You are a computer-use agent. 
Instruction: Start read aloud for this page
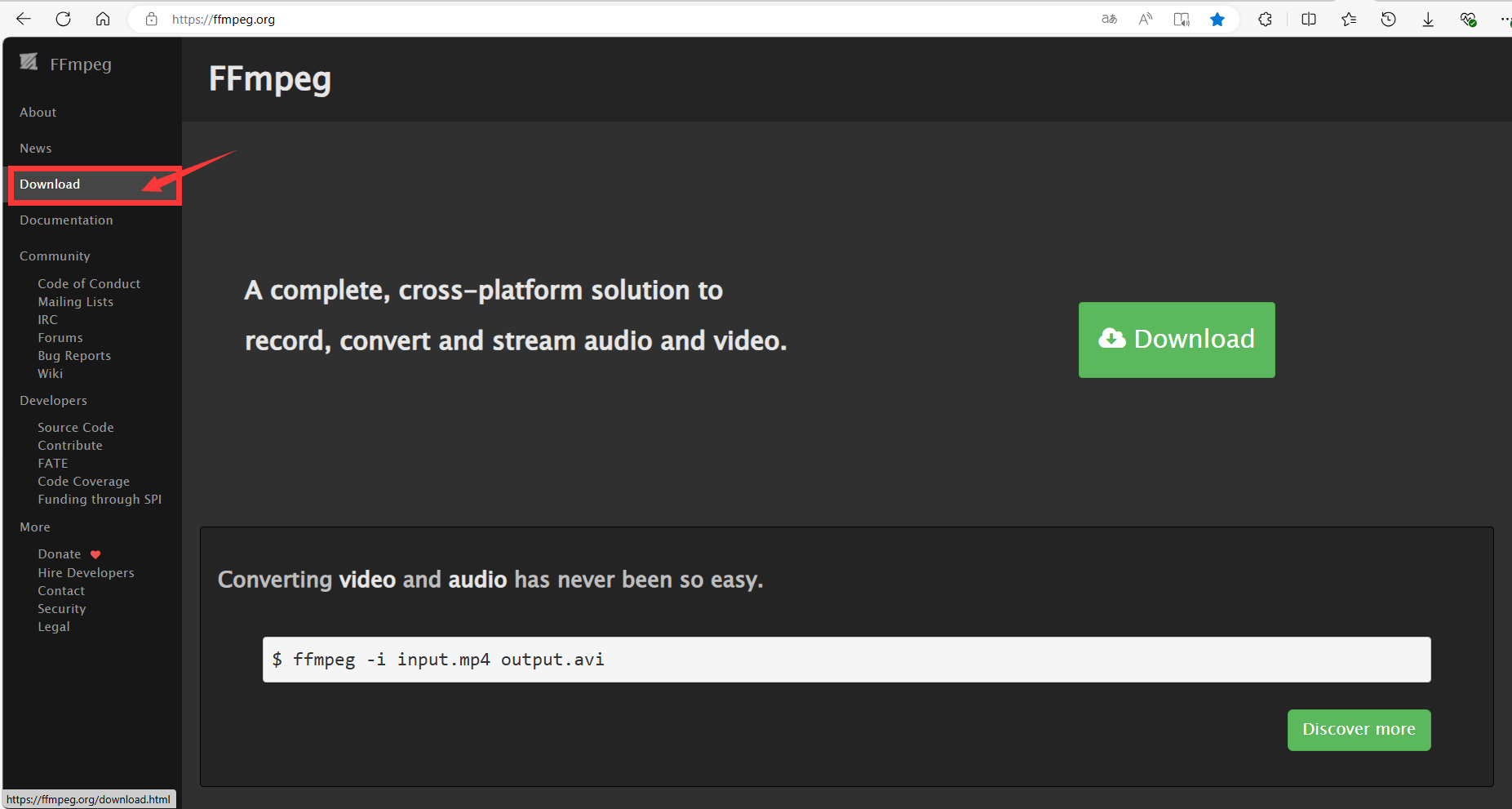click(1146, 19)
